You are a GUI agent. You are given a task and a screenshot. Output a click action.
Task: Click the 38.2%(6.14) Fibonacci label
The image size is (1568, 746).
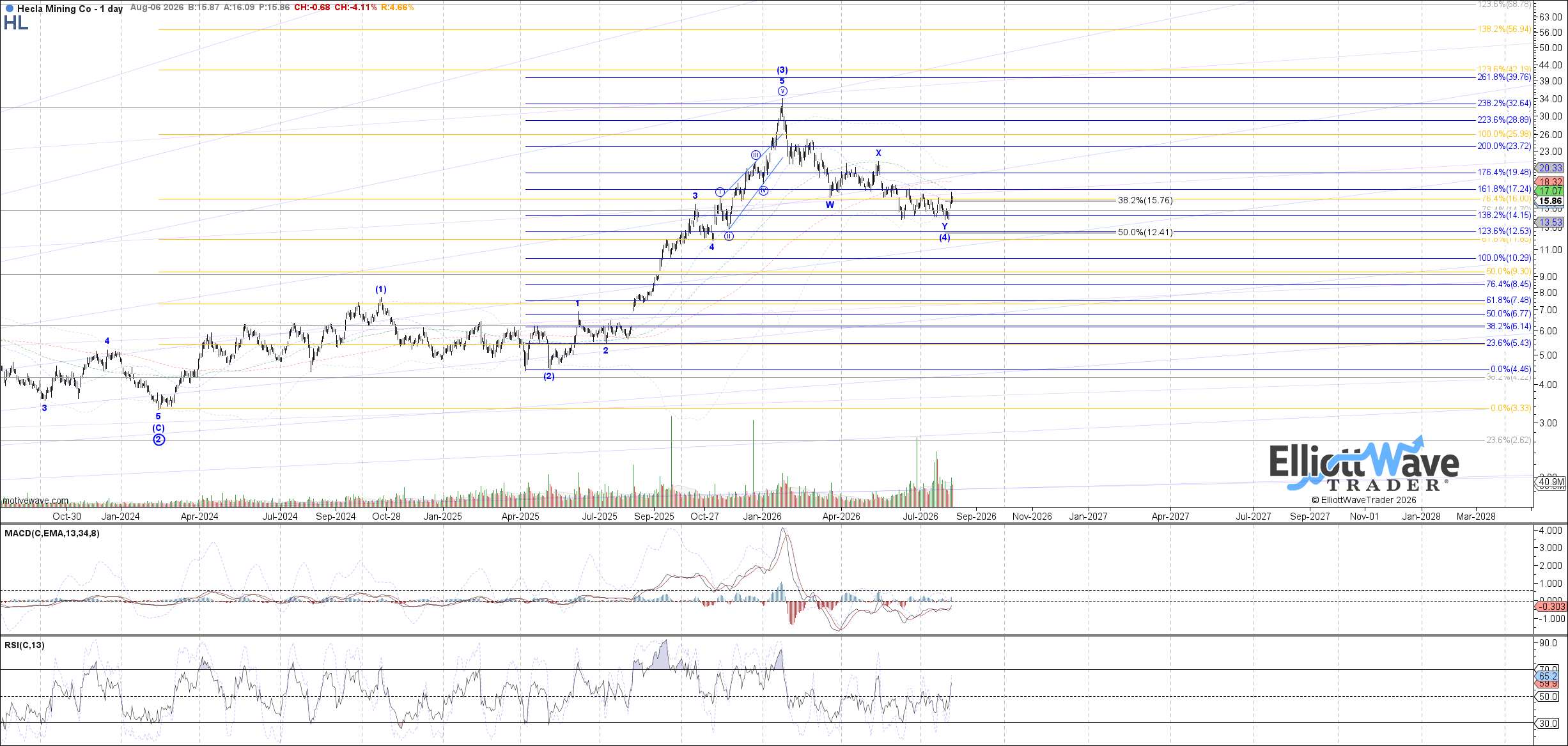click(x=1509, y=327)
